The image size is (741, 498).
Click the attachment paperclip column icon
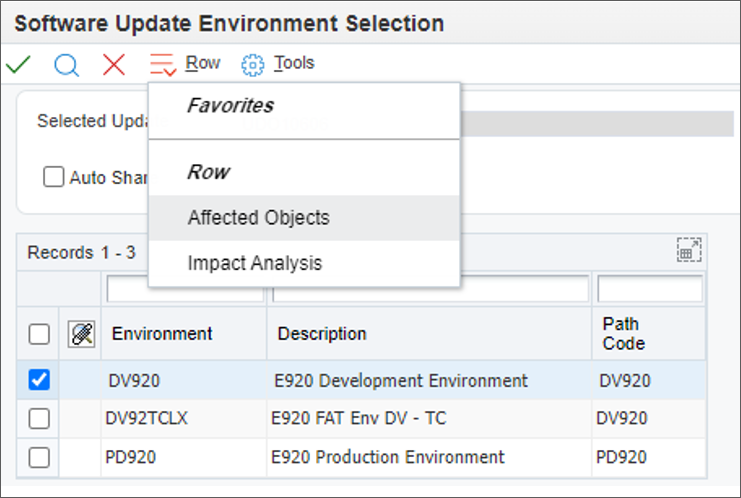click(81, 334)
